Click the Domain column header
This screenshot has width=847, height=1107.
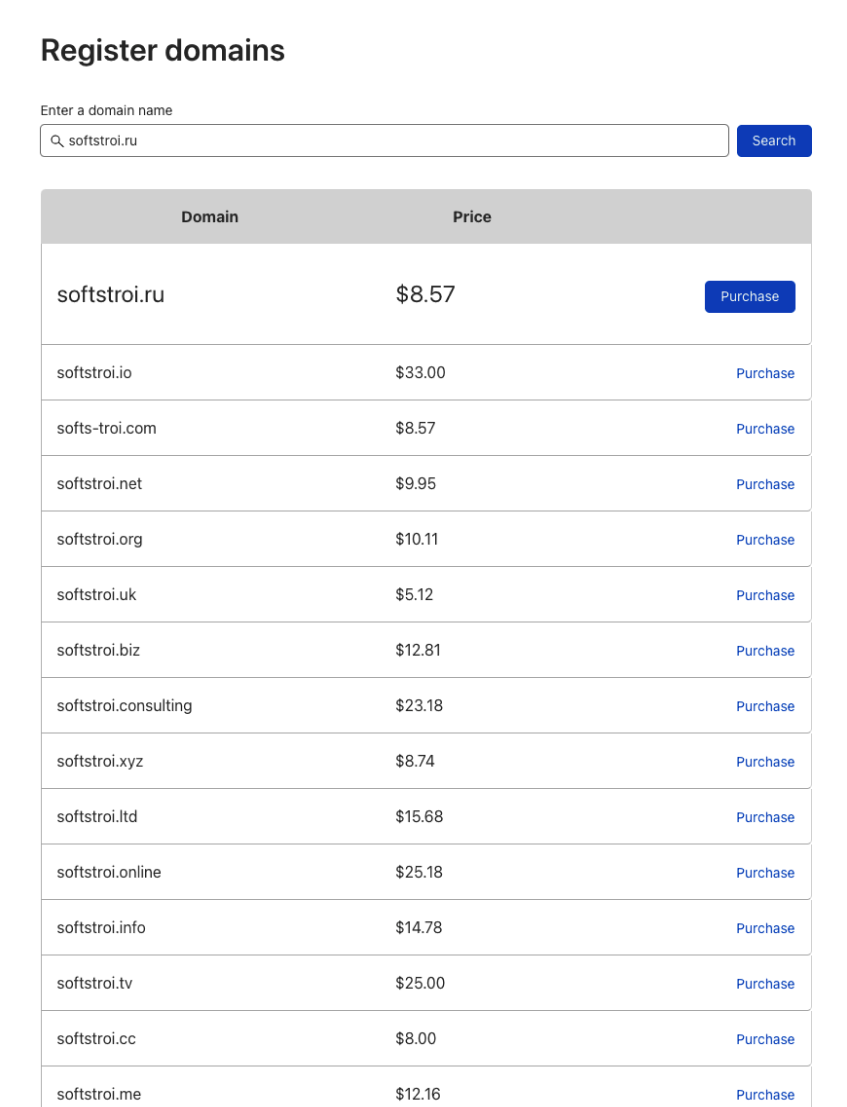coord(210,217)
